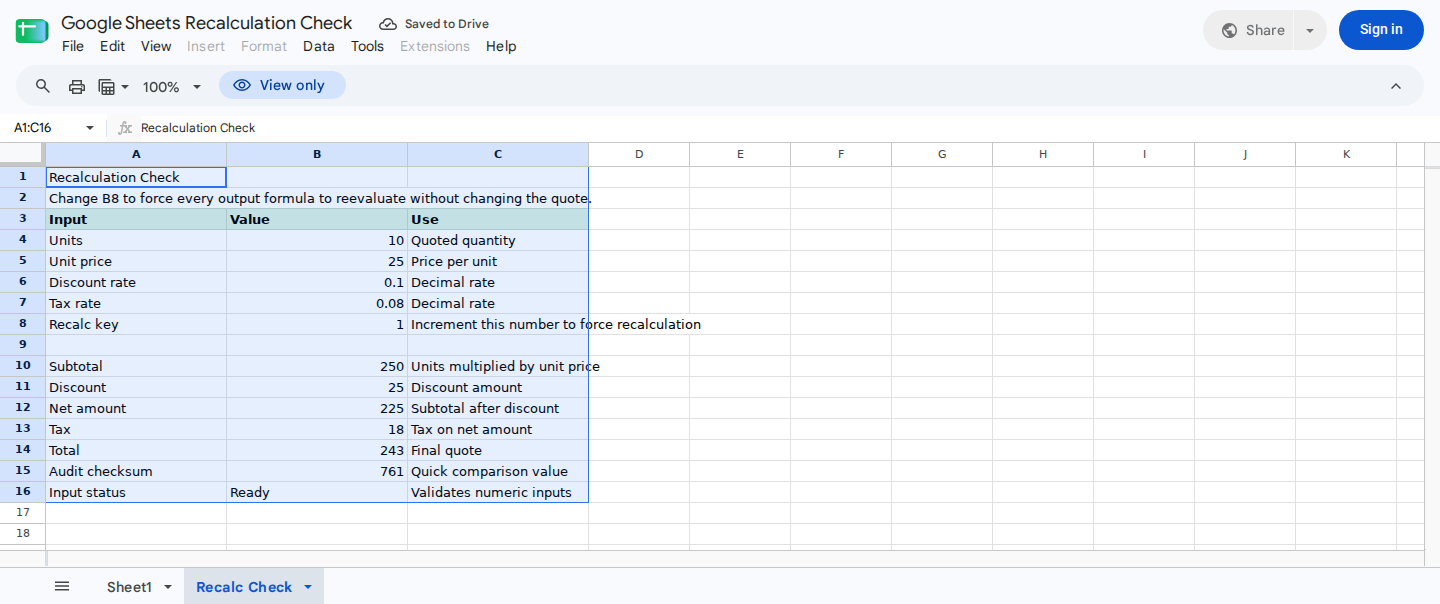The height and width of the screenshot is (604, 1440).
Task: Click the Subtotal value 250 cell
Action: 317,366
